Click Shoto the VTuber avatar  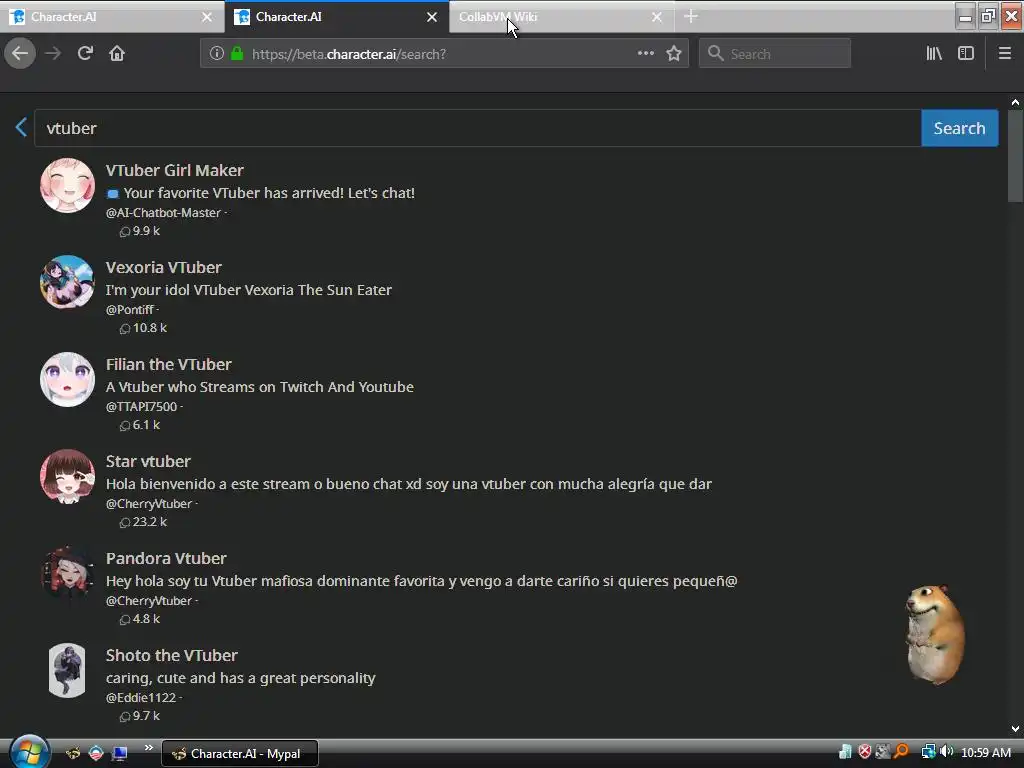67,671
